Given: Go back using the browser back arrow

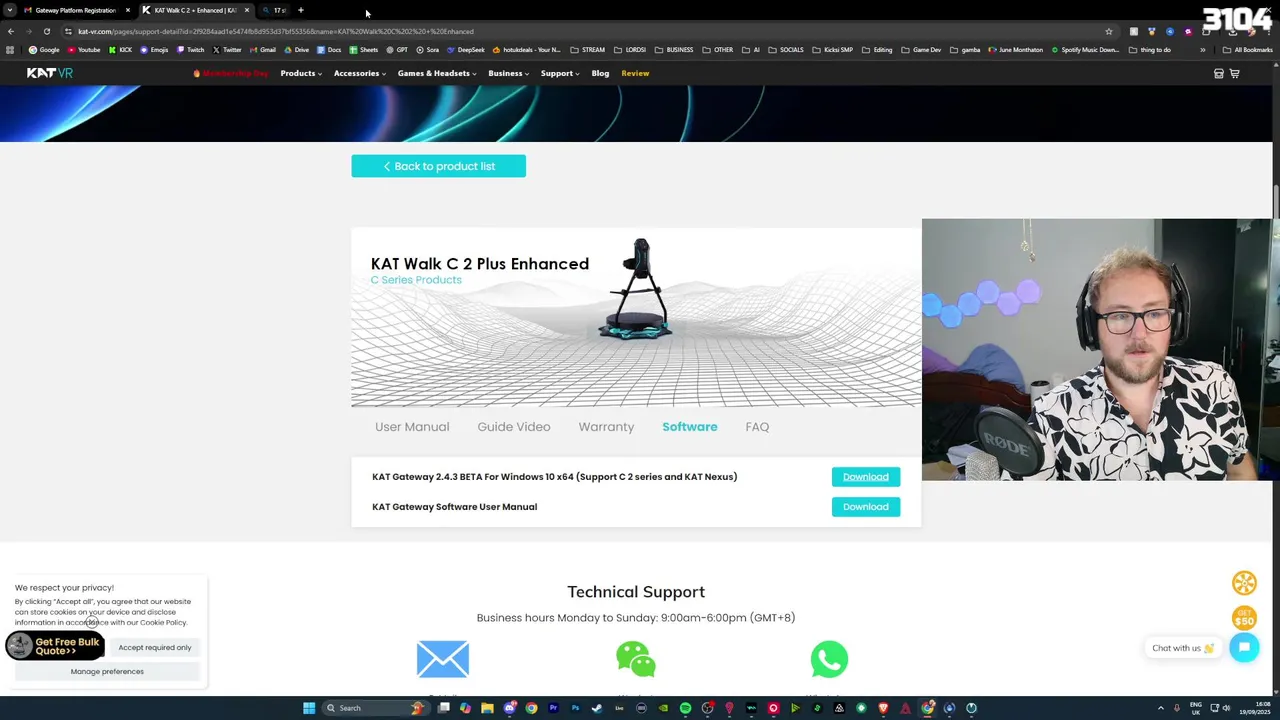Looking at the screenshot, I should point(11,31).
